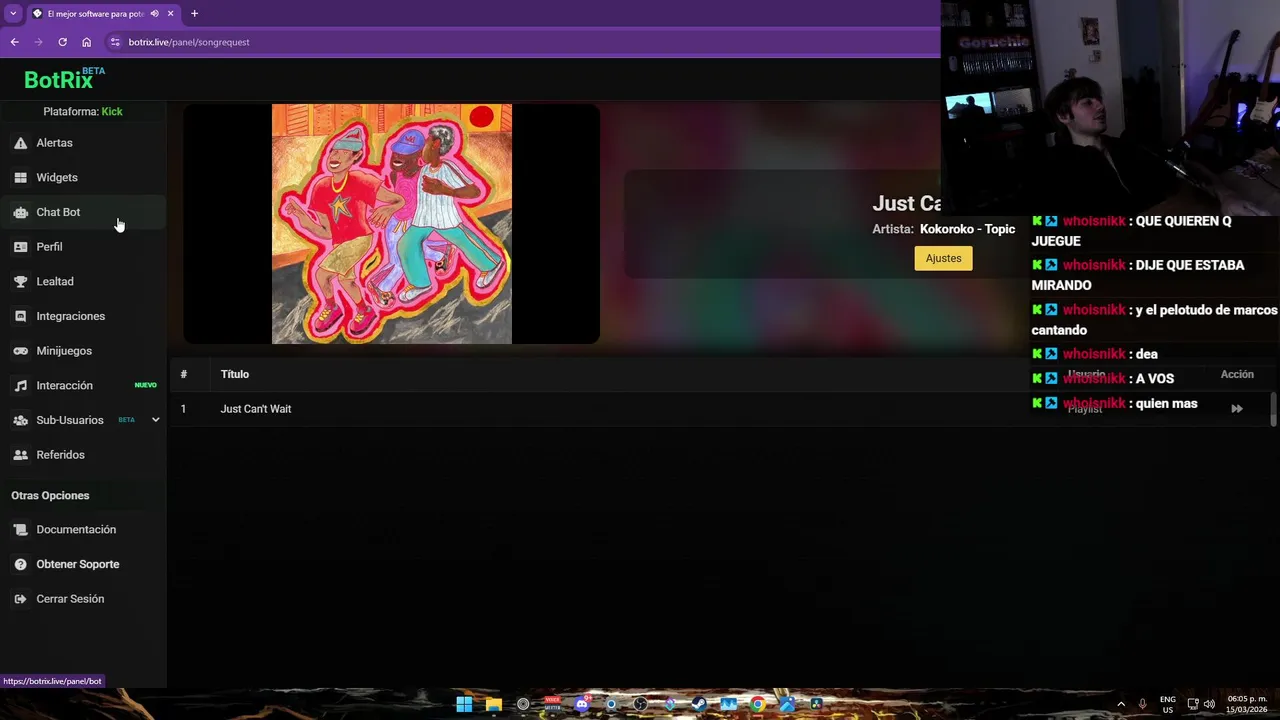Open Perfil in the sidebar
The height and width of the screenshot is (720, 1280).
click(84, 247)
